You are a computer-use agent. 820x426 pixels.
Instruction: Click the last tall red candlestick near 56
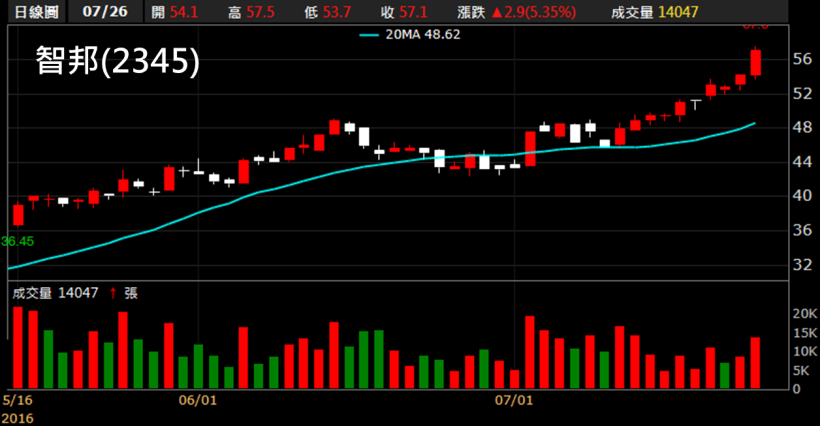click(756, 63)
